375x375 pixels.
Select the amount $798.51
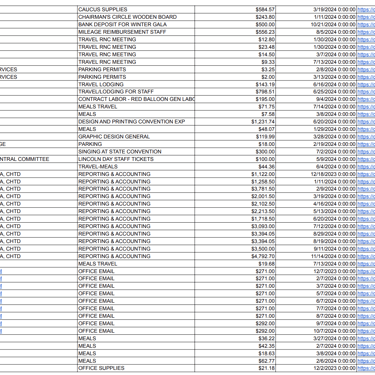point(265,92)
